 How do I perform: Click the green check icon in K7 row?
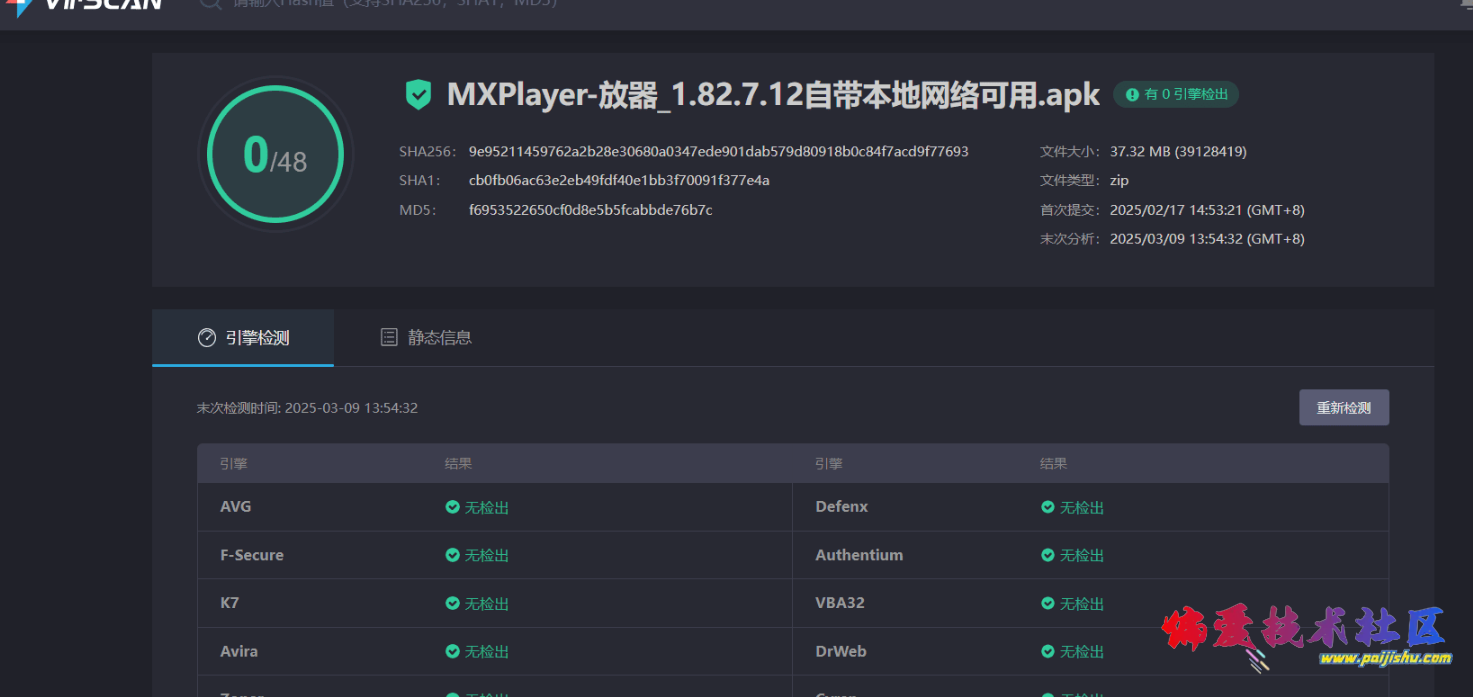[x=452, y=603]
